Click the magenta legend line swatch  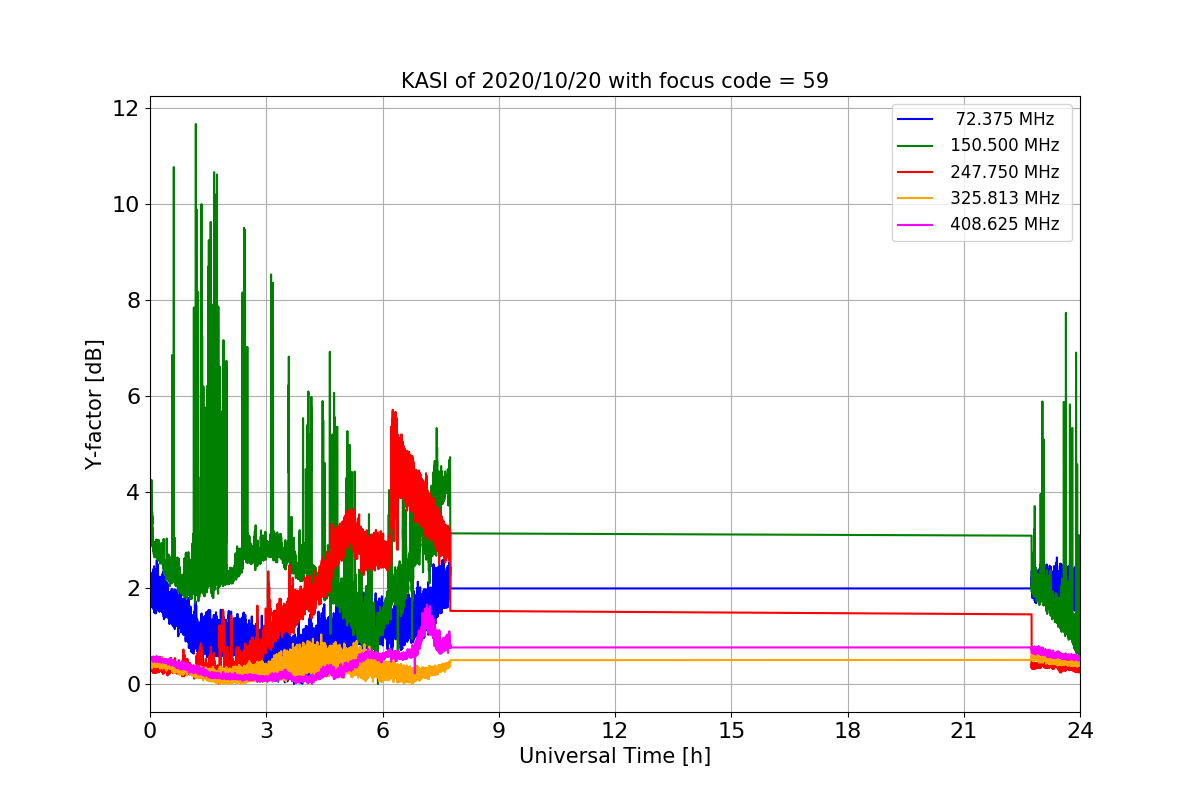click(x=916, y=225)
